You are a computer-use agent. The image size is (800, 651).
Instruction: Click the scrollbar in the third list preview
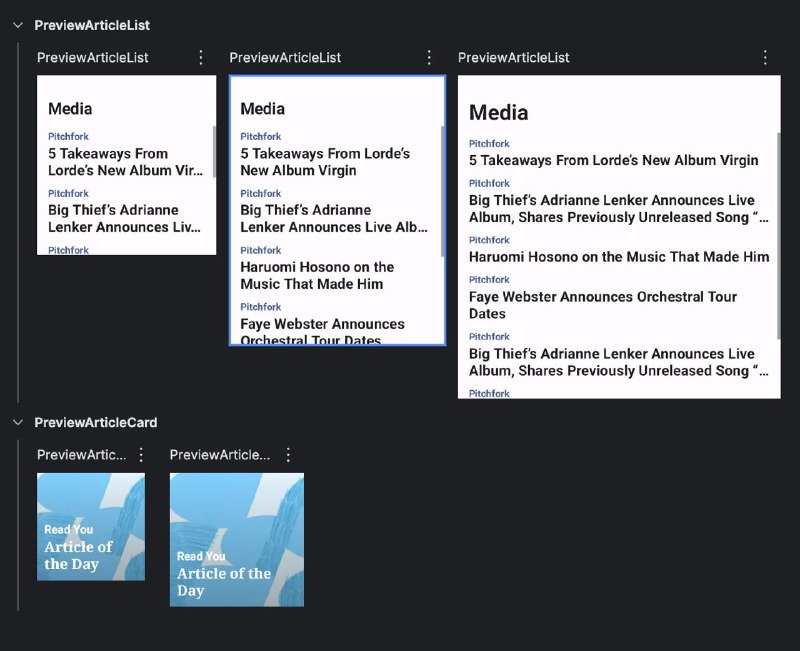coord(779,236)
